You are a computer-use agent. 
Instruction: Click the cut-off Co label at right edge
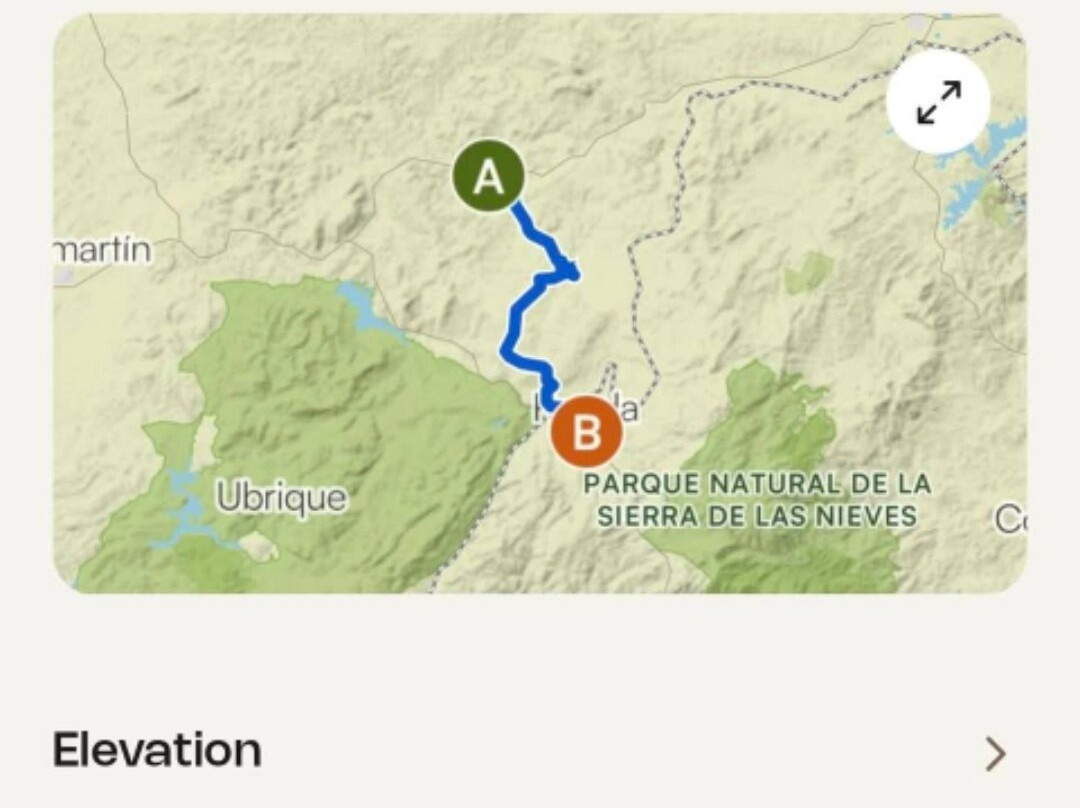[1010, 519]
